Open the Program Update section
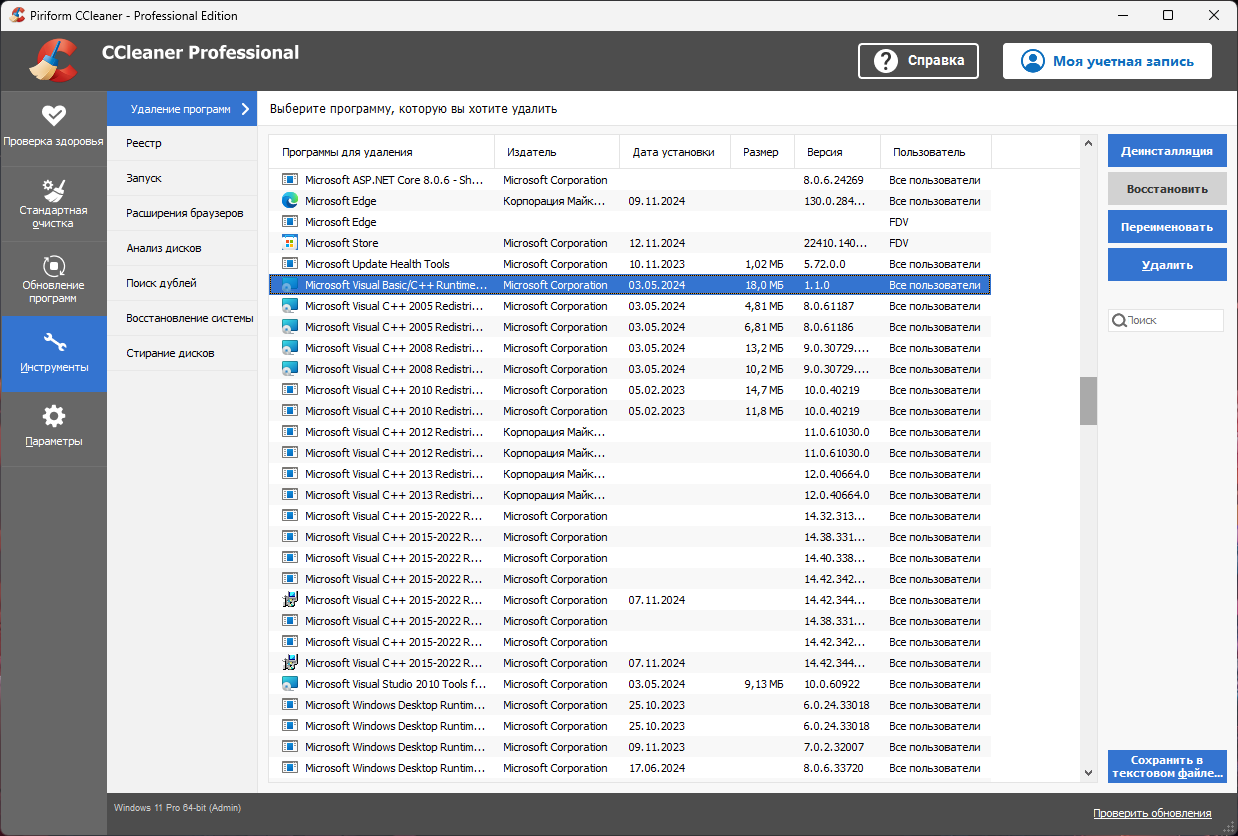The width and height of the screenshot is (1238, 836). 53,279
